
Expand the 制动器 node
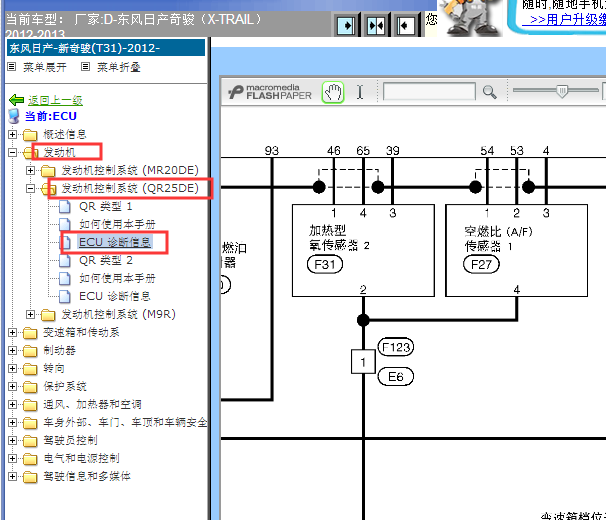[x=12, y=351]
